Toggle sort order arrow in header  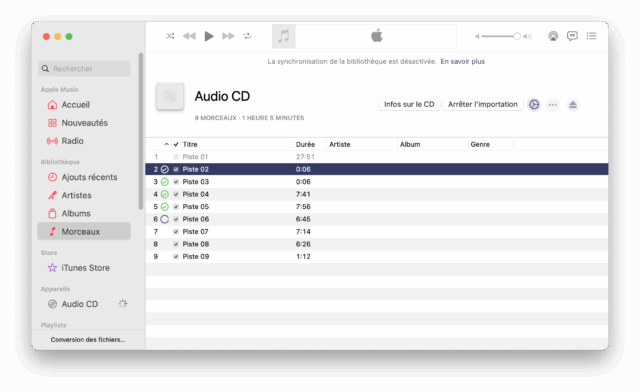pos(166,144)
